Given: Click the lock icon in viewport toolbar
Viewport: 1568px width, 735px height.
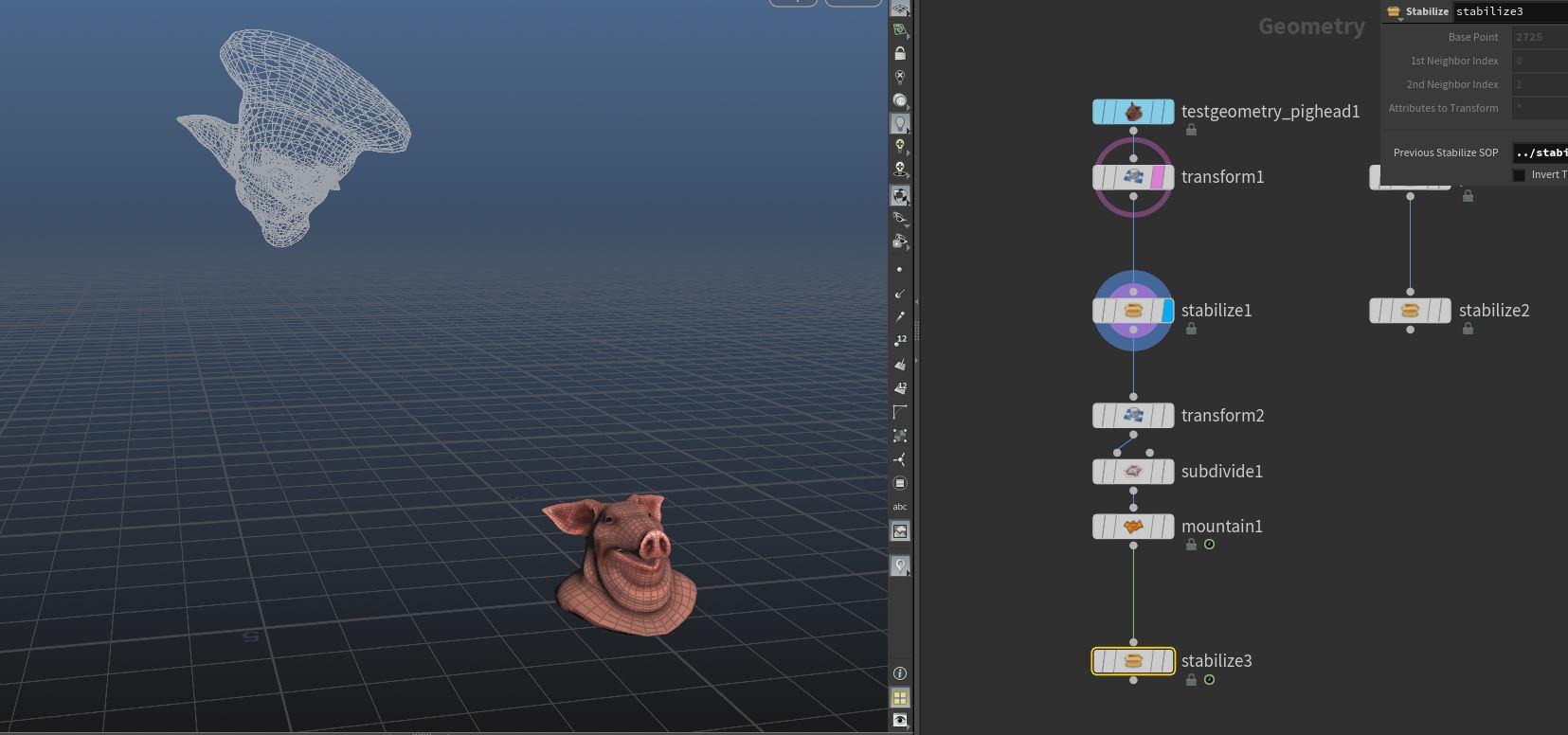Looking at the screenshot, I should (900, 54).
